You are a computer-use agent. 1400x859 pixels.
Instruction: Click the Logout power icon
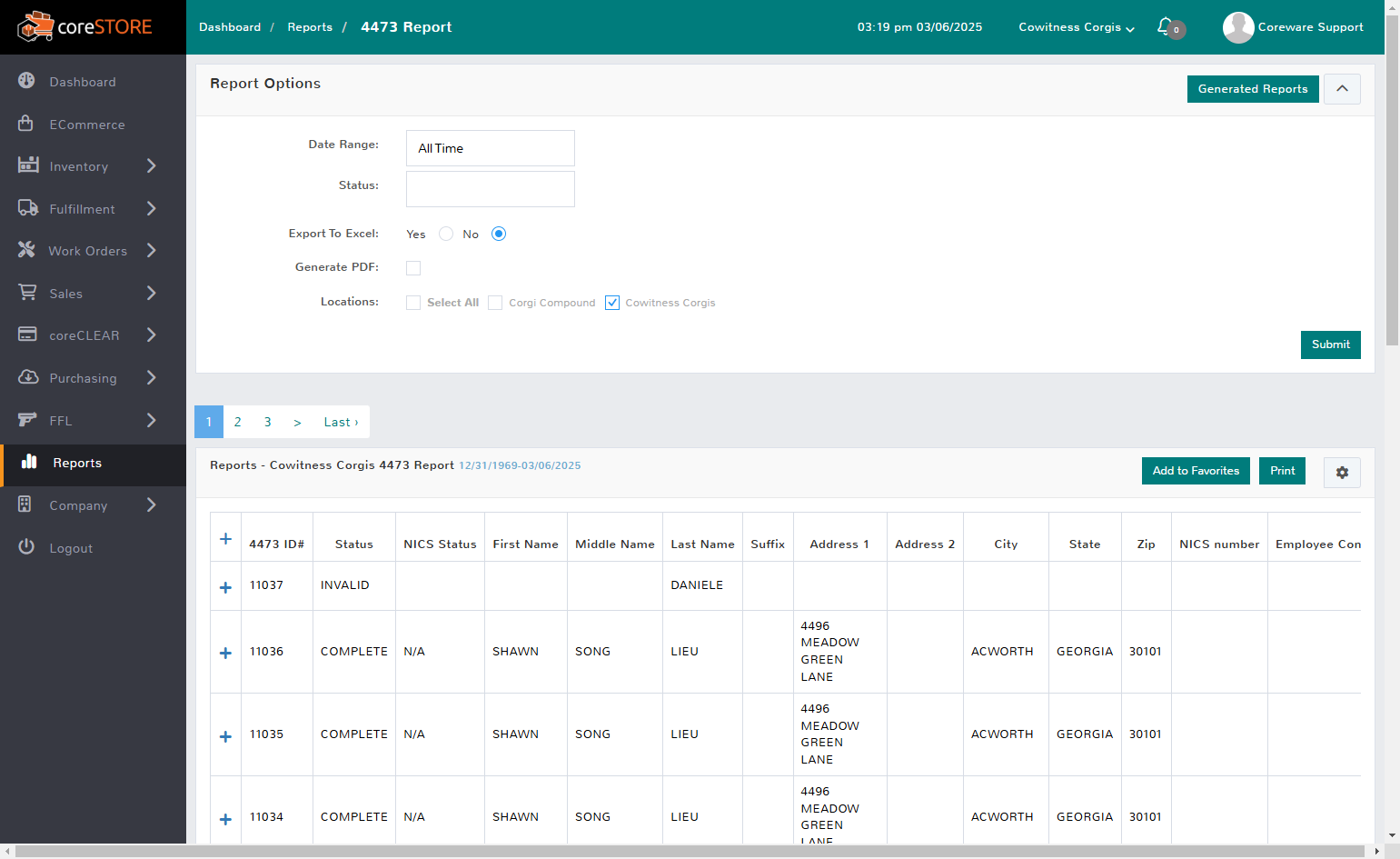[x=26, y=547]
